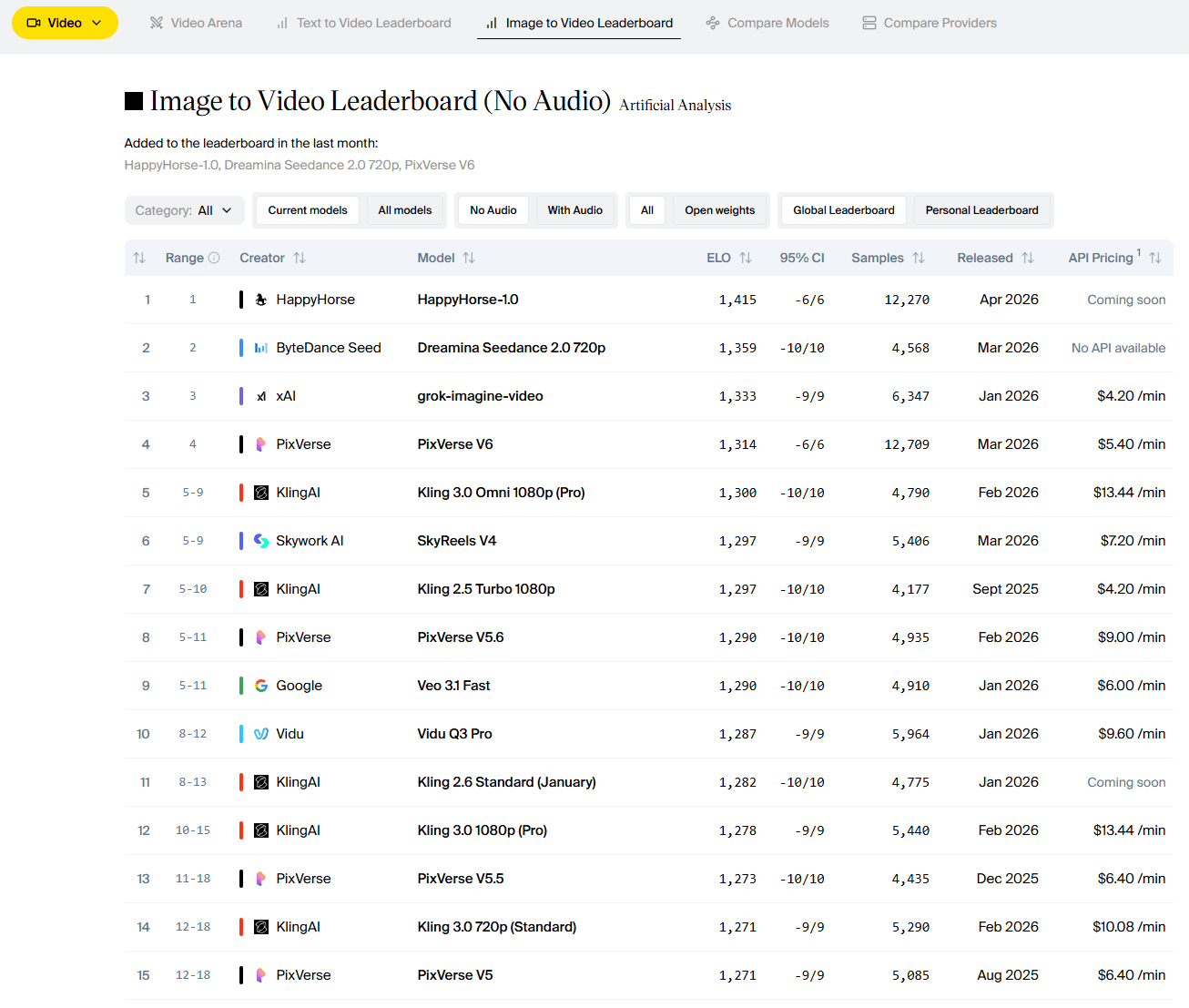Click the Google logo beside Veo 3.1 Fast

[x=259, y=685]
